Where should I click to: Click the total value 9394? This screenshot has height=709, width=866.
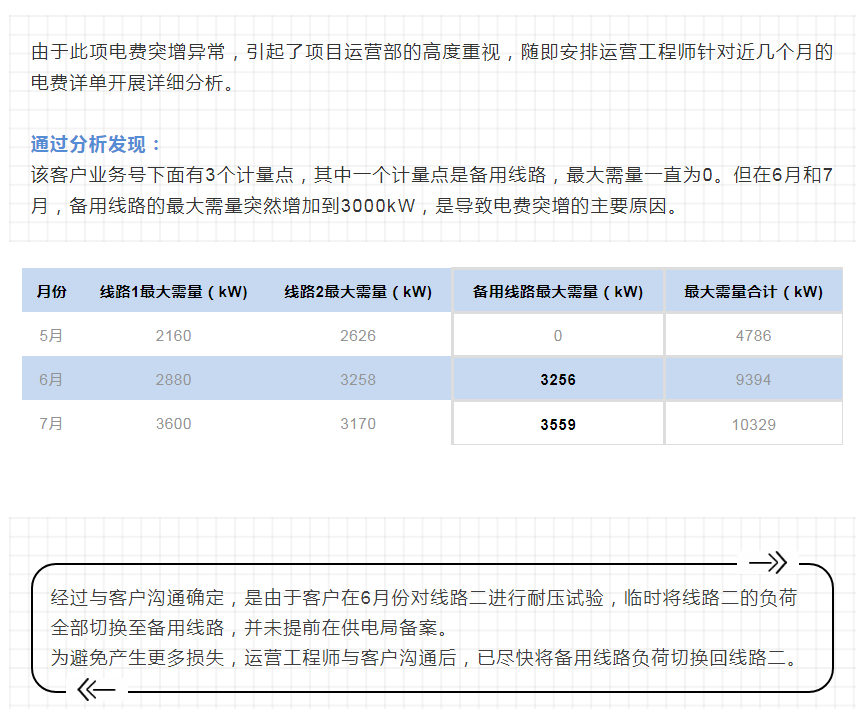pos(753,380)
